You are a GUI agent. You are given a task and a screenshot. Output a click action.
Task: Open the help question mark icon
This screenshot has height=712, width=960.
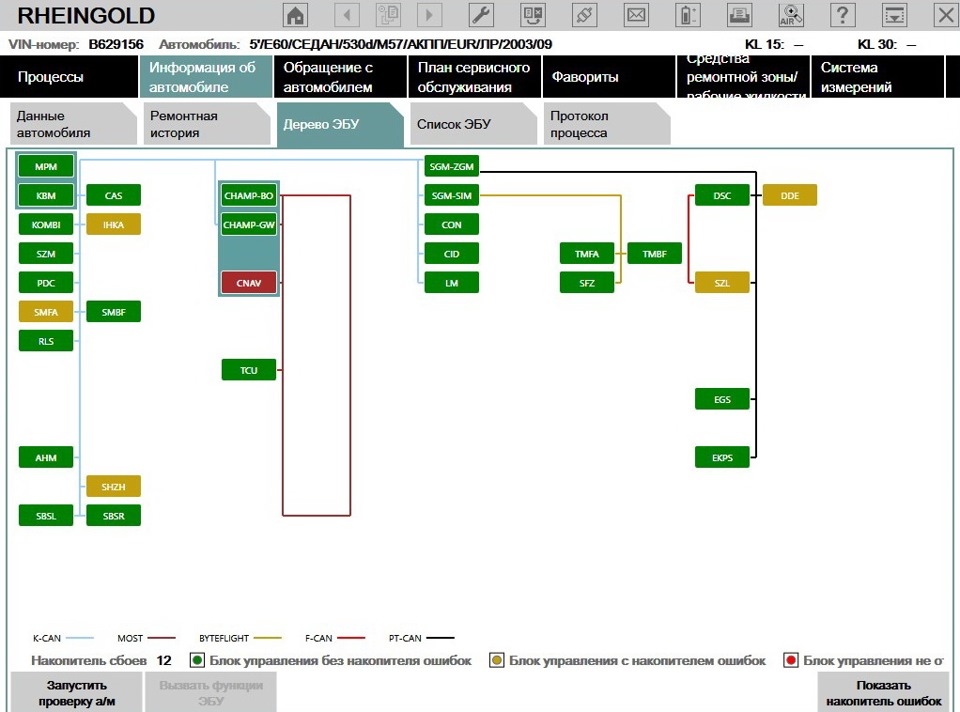click(842, 15)
